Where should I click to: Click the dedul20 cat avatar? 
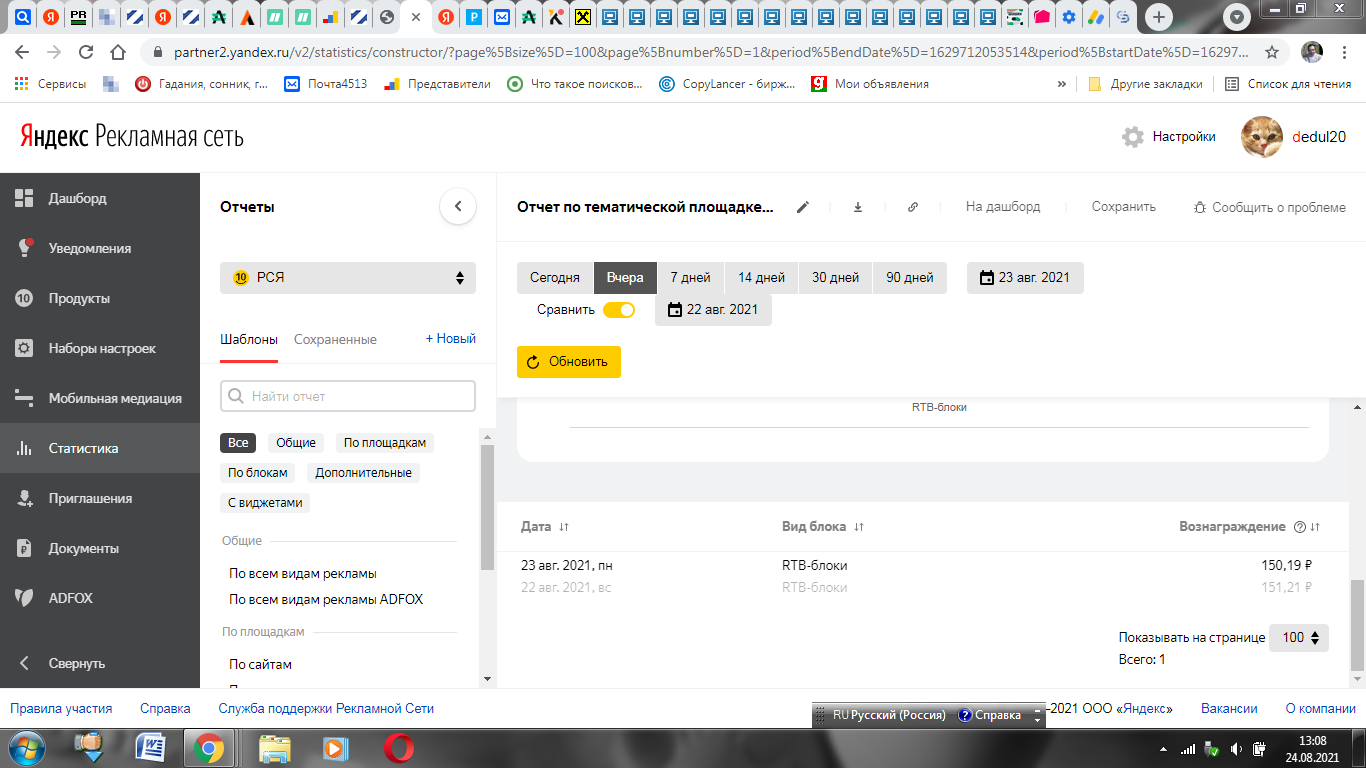click(x=1262, y=137)
